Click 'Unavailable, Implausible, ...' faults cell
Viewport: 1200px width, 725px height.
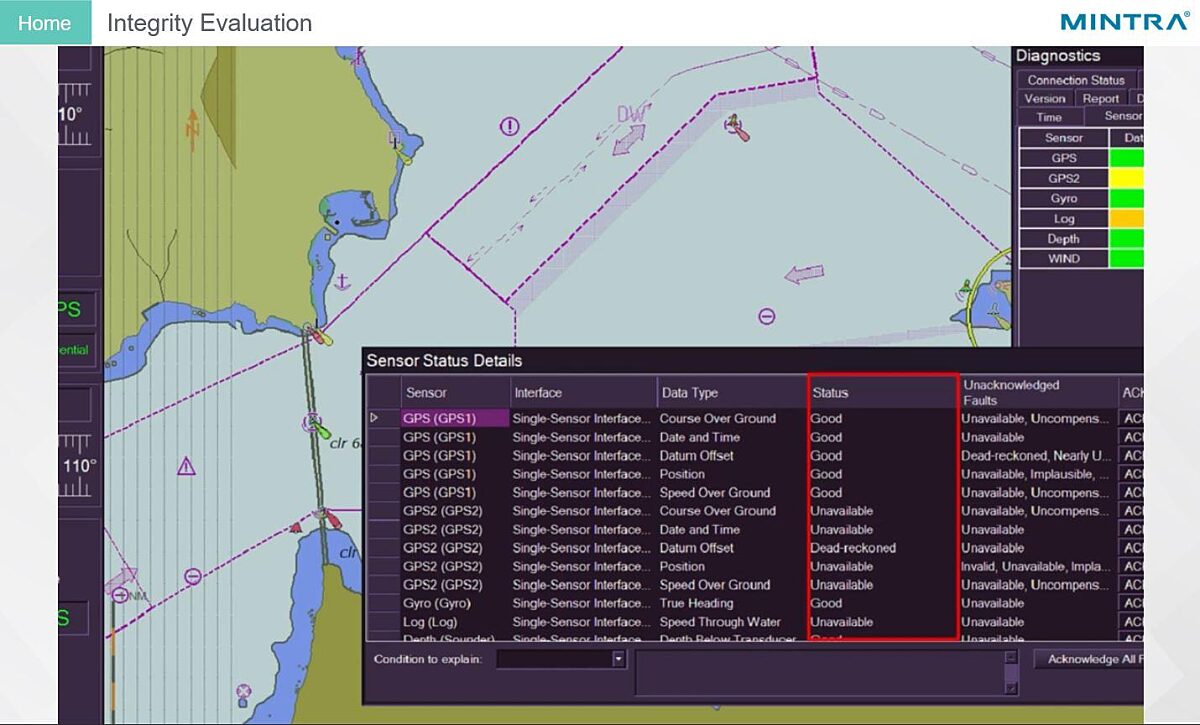pos(1038,474)
